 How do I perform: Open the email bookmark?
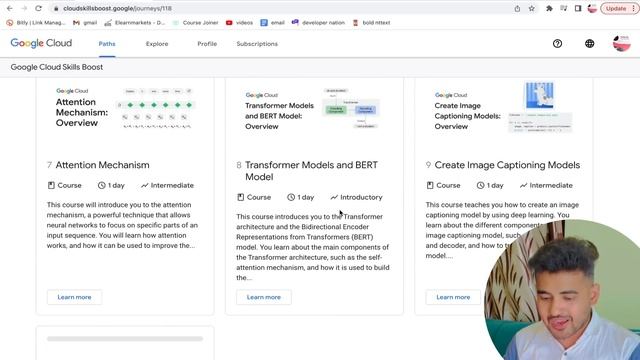(273, 23)
